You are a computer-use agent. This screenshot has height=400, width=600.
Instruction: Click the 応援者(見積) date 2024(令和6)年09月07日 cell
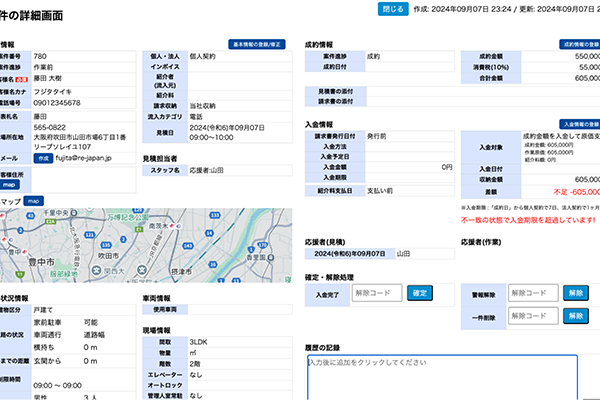[x=348, y=254]
